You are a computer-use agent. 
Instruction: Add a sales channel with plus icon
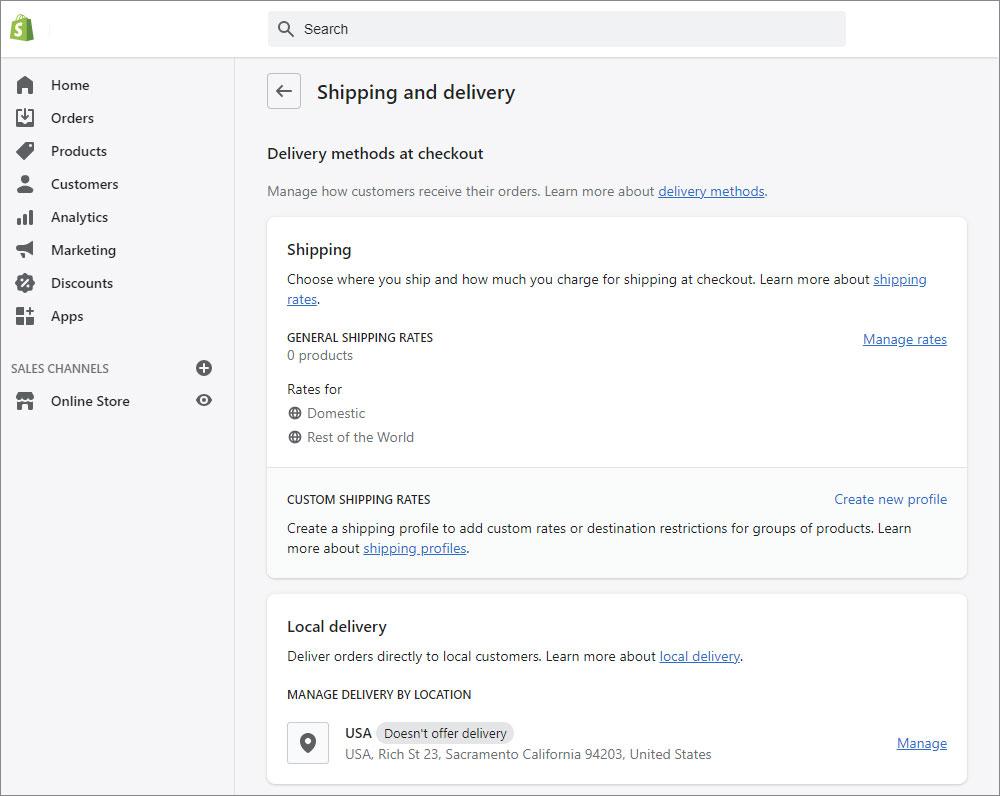tap(203, 368)
